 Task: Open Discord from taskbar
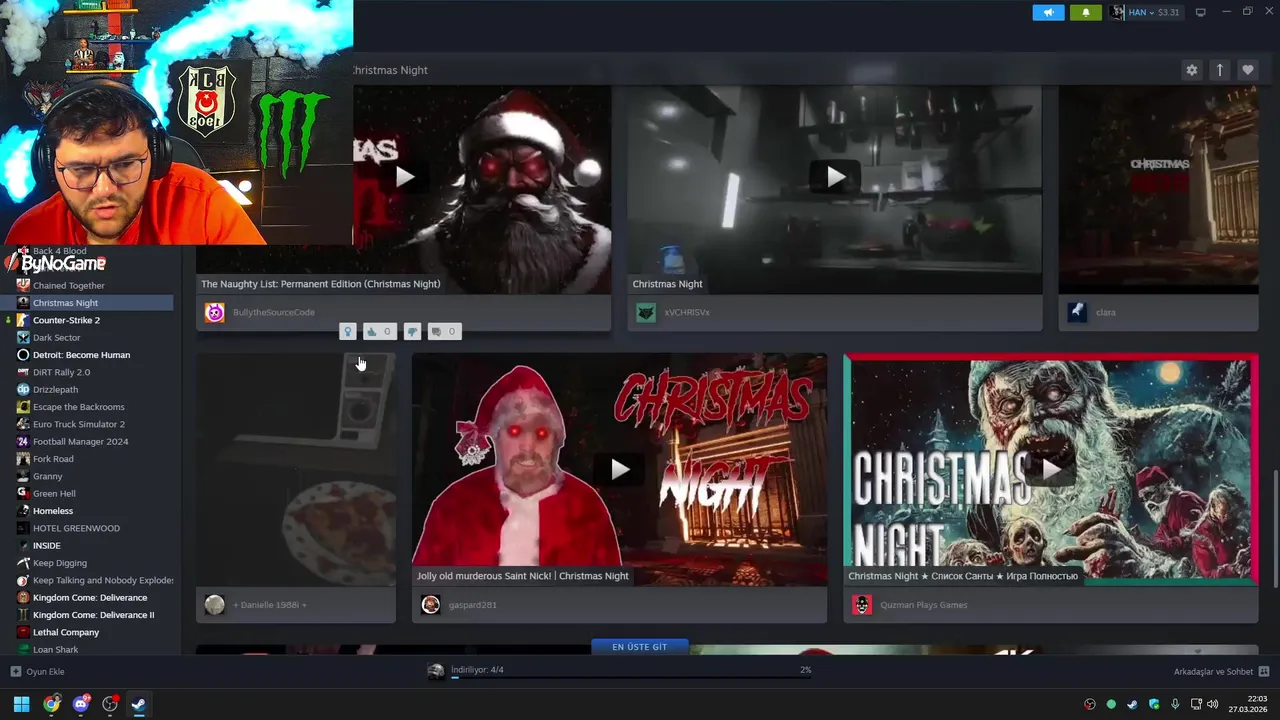click(81, 704)
